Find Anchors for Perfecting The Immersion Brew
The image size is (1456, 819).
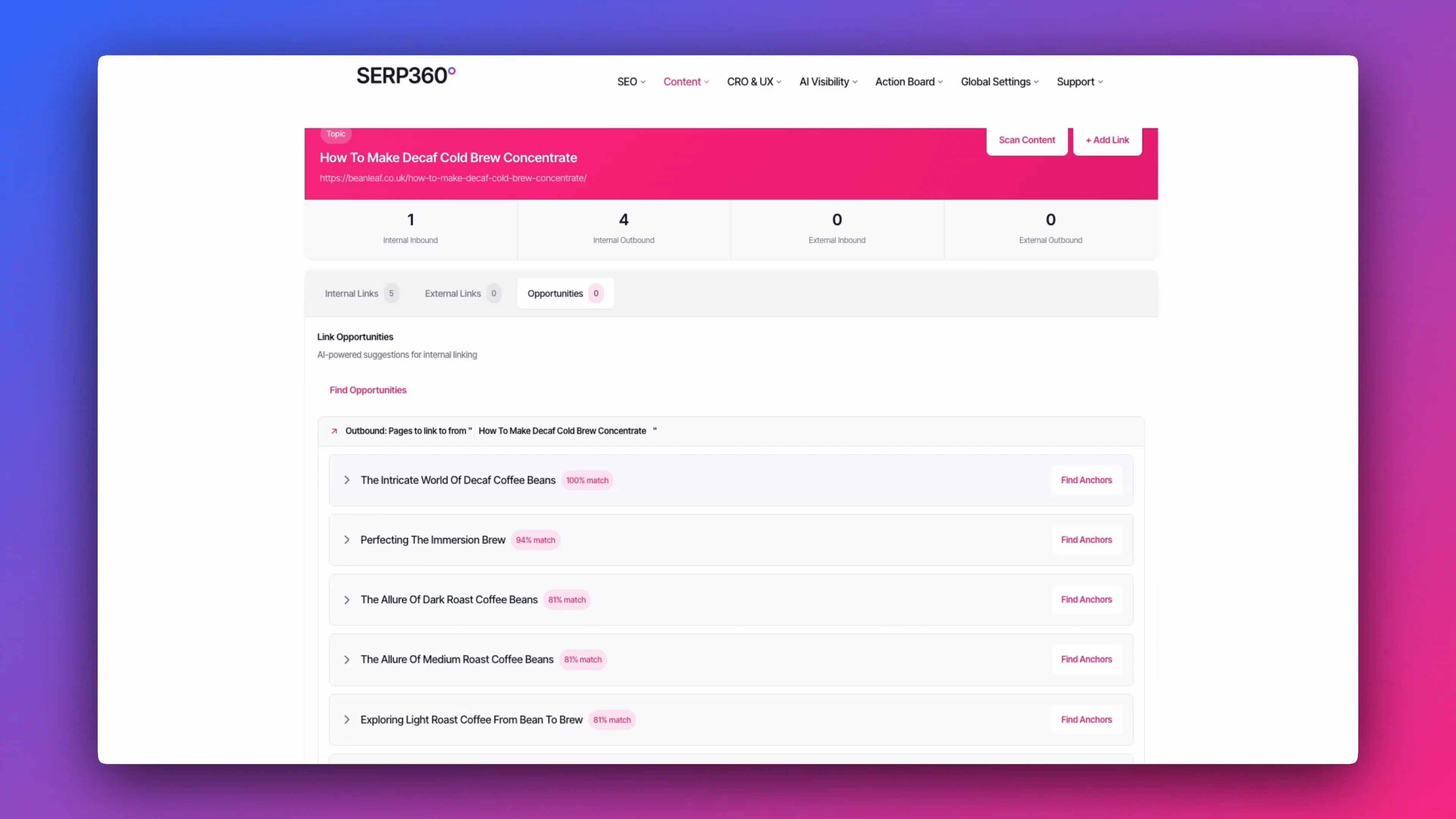tap(1086, 540)
